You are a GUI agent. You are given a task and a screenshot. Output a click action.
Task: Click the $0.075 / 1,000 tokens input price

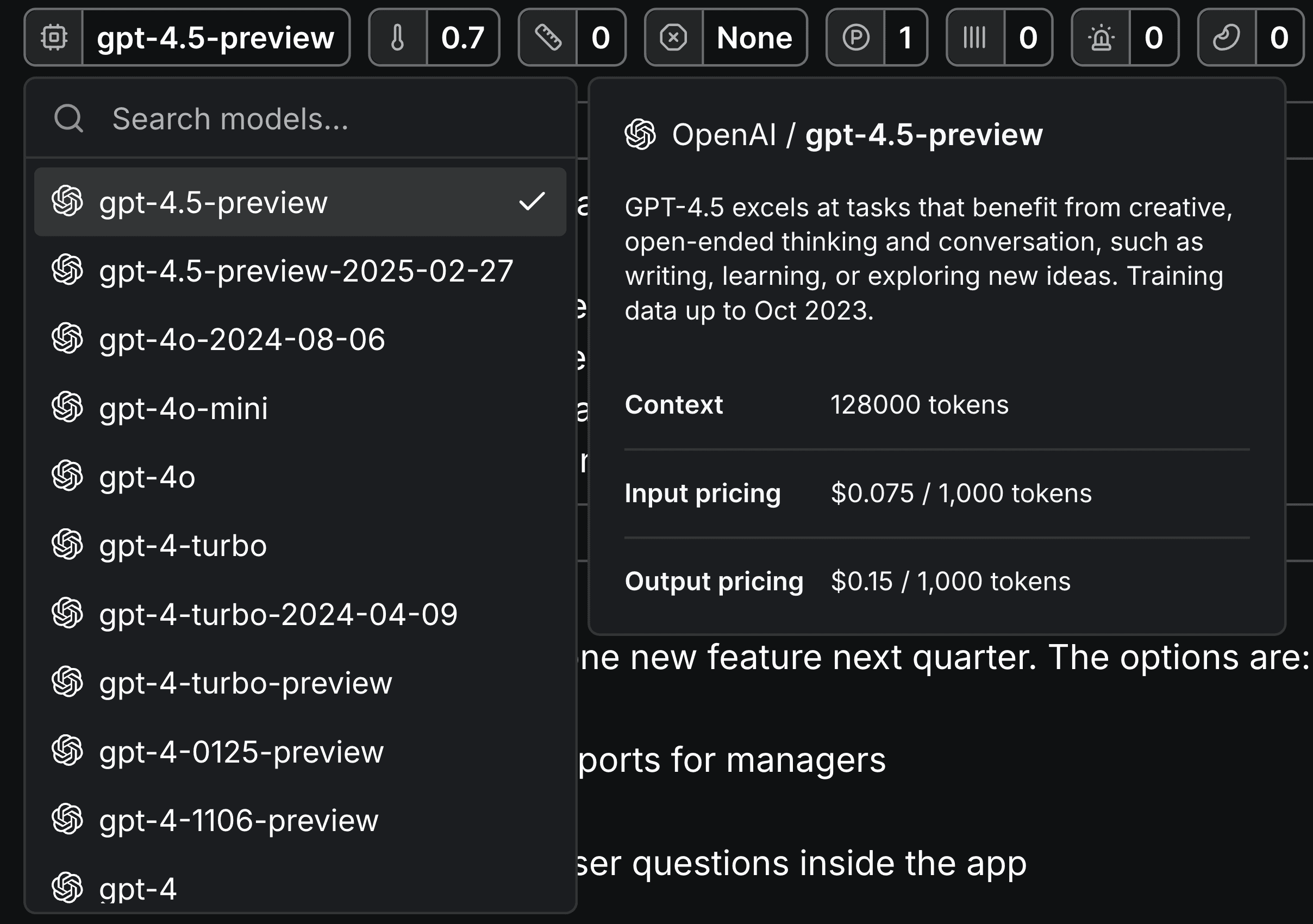pos(961,493)
